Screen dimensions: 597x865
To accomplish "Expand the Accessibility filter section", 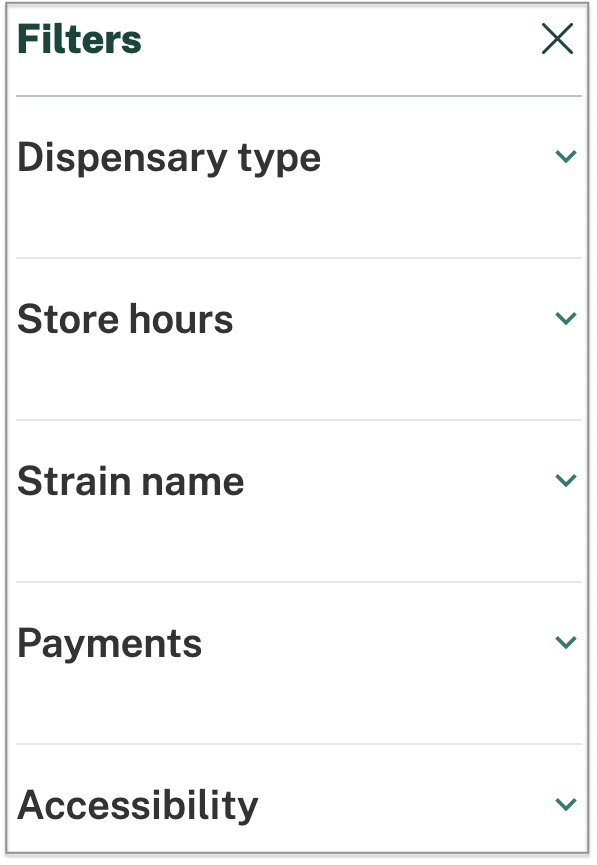I will tap(298, 798).
